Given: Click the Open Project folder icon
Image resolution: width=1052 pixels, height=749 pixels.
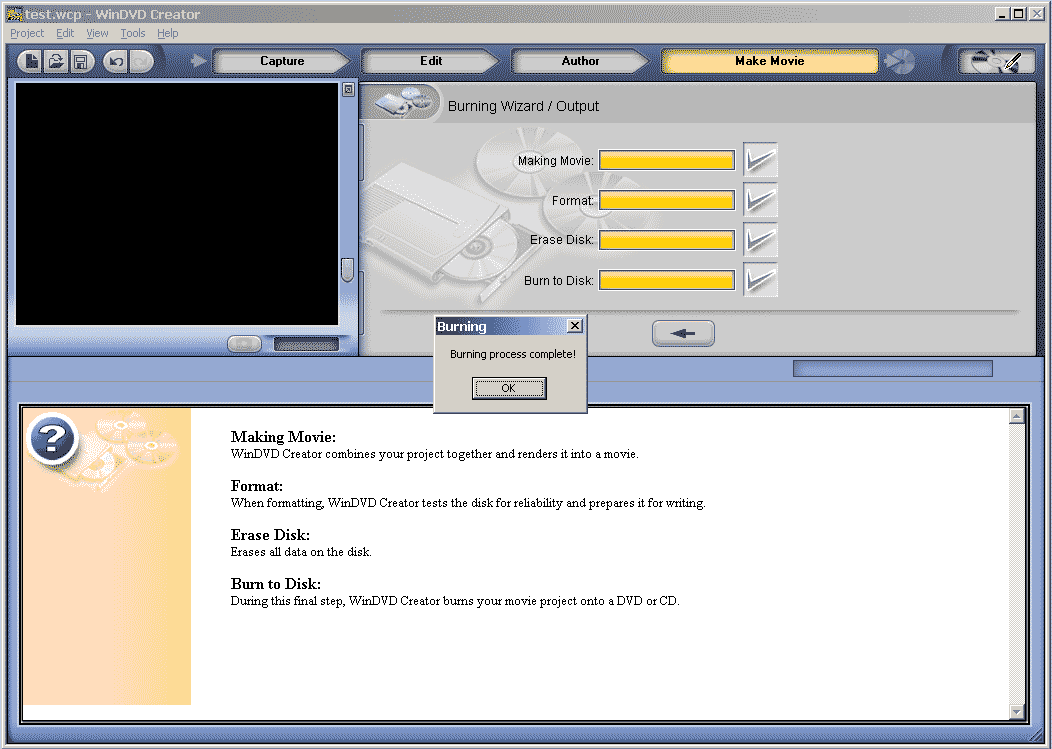Looking at the screenshot, I should tap(56, 62).
